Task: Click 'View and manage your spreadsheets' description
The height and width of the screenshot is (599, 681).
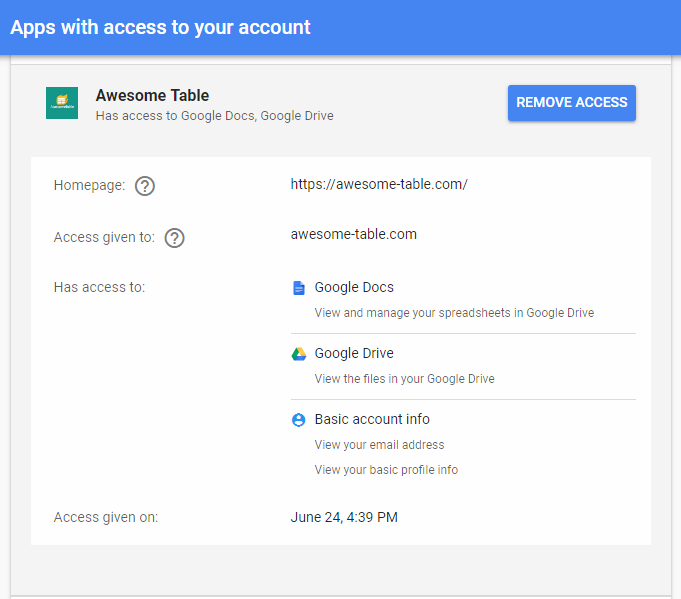Action: [454, 313]
